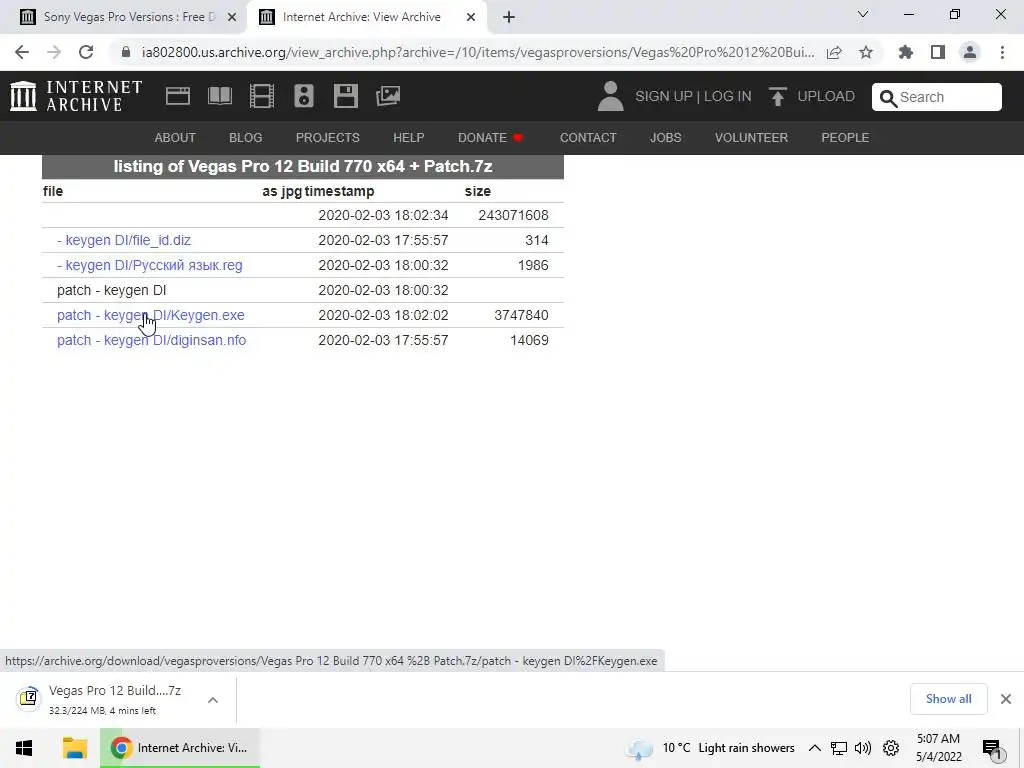The image size is (1024, 768).
Task: Open the Chrome profile avatar
Action: 970,52
